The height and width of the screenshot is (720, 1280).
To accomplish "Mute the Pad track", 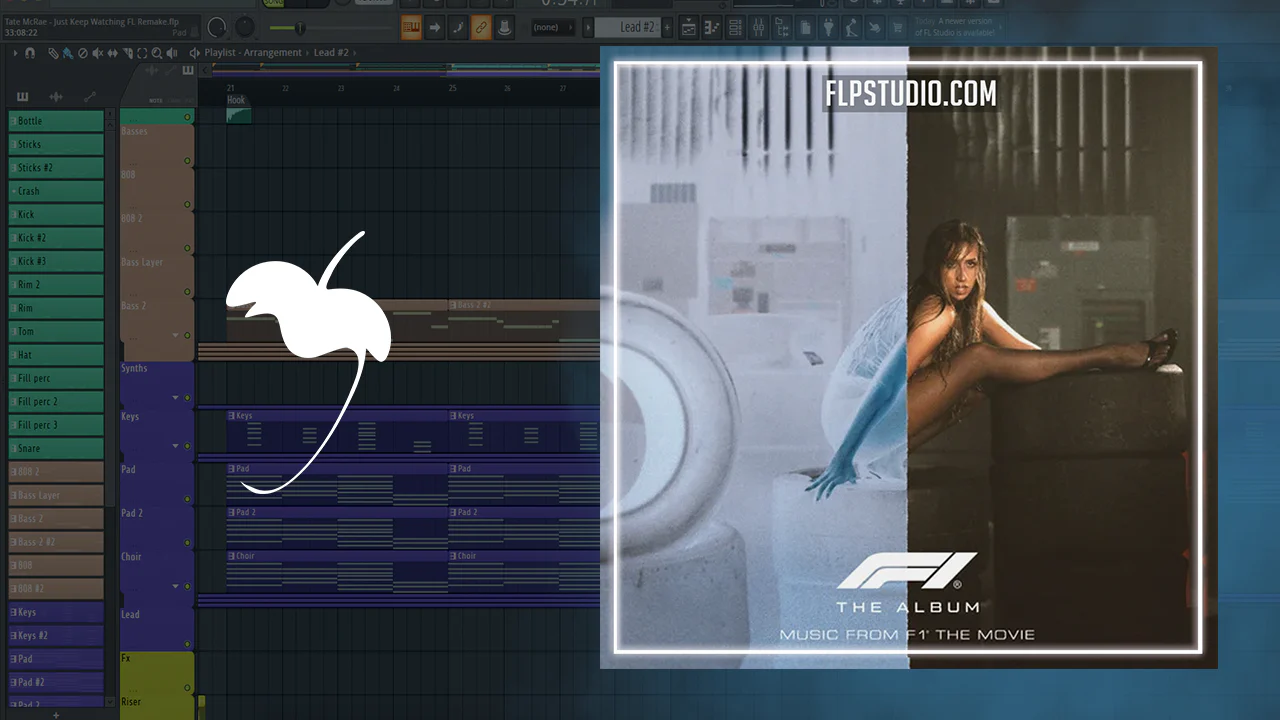I will click(187, 499).
